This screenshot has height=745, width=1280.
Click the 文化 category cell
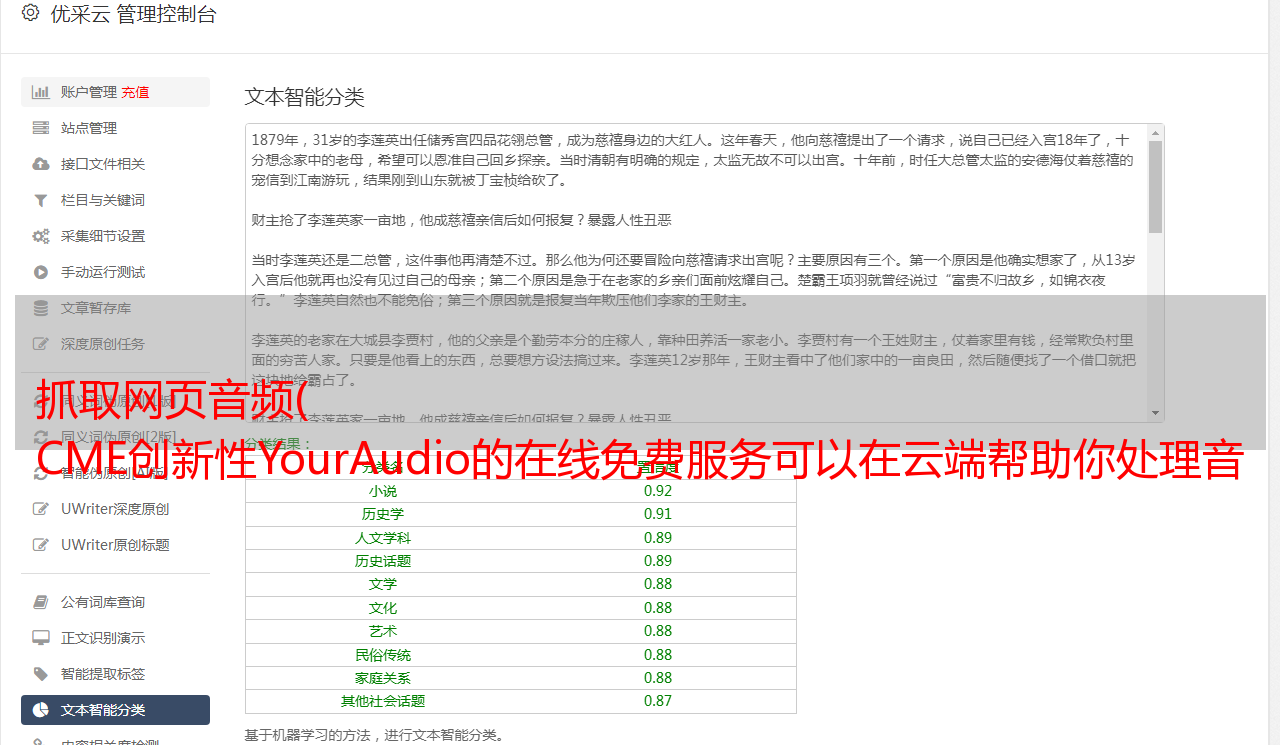pyautogui.click(x=383, y=608)
